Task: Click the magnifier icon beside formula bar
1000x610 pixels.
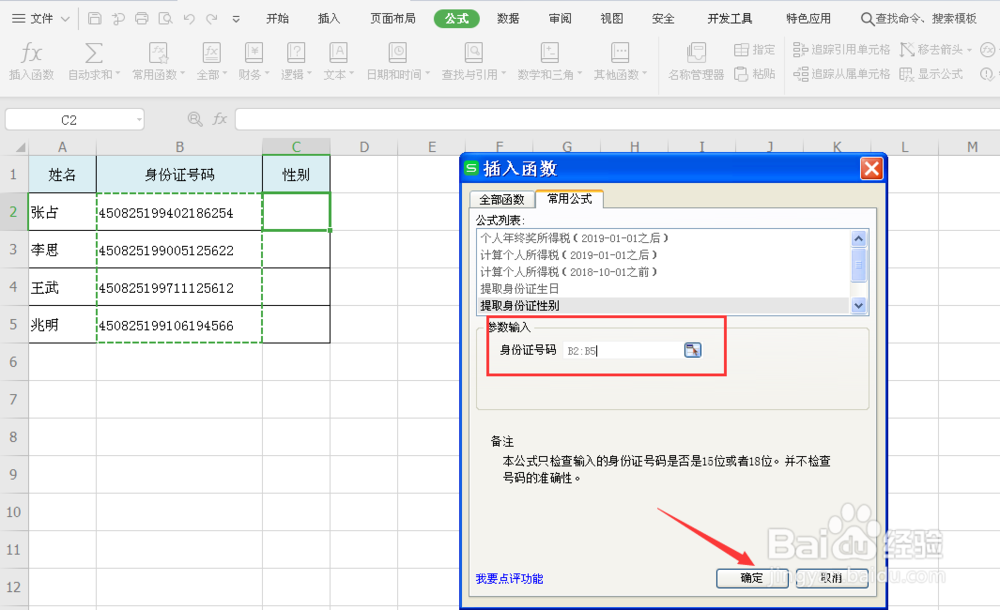Action: click(195, 119)
